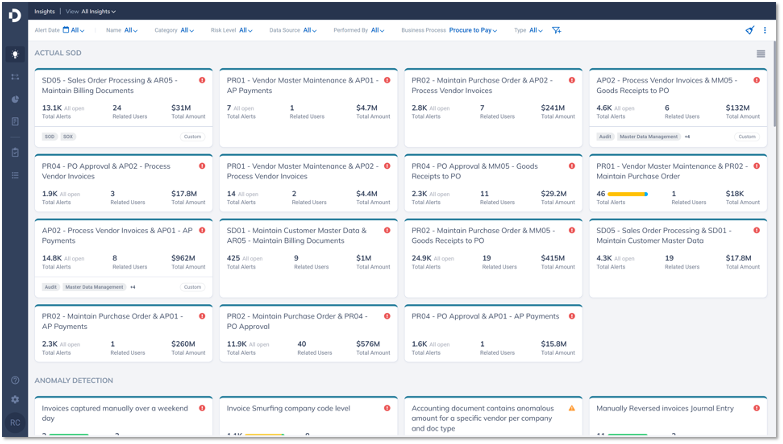Open the clipboard sidebar icon

coord(15,153)
